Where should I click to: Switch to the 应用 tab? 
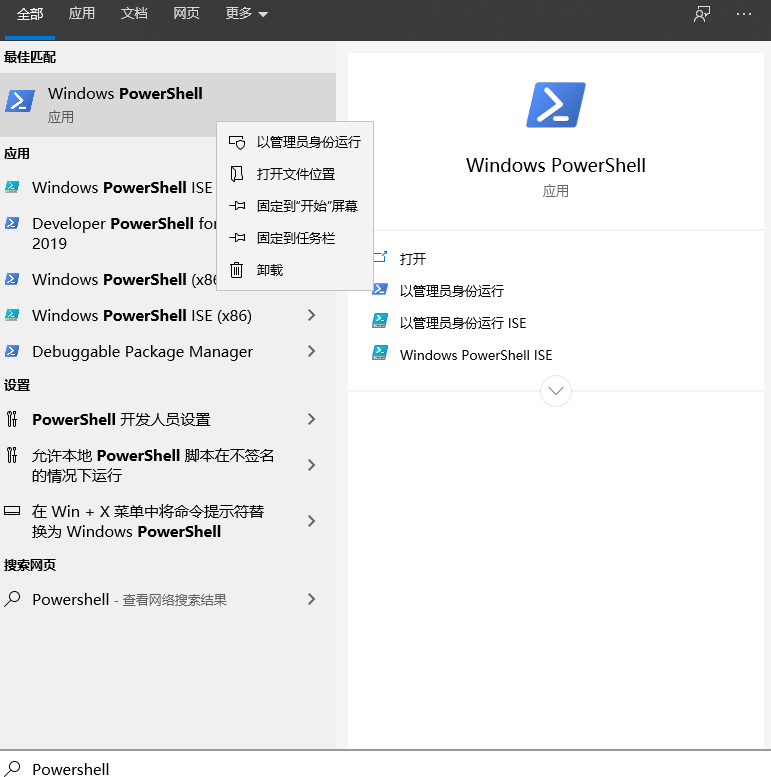coord(82,13)
